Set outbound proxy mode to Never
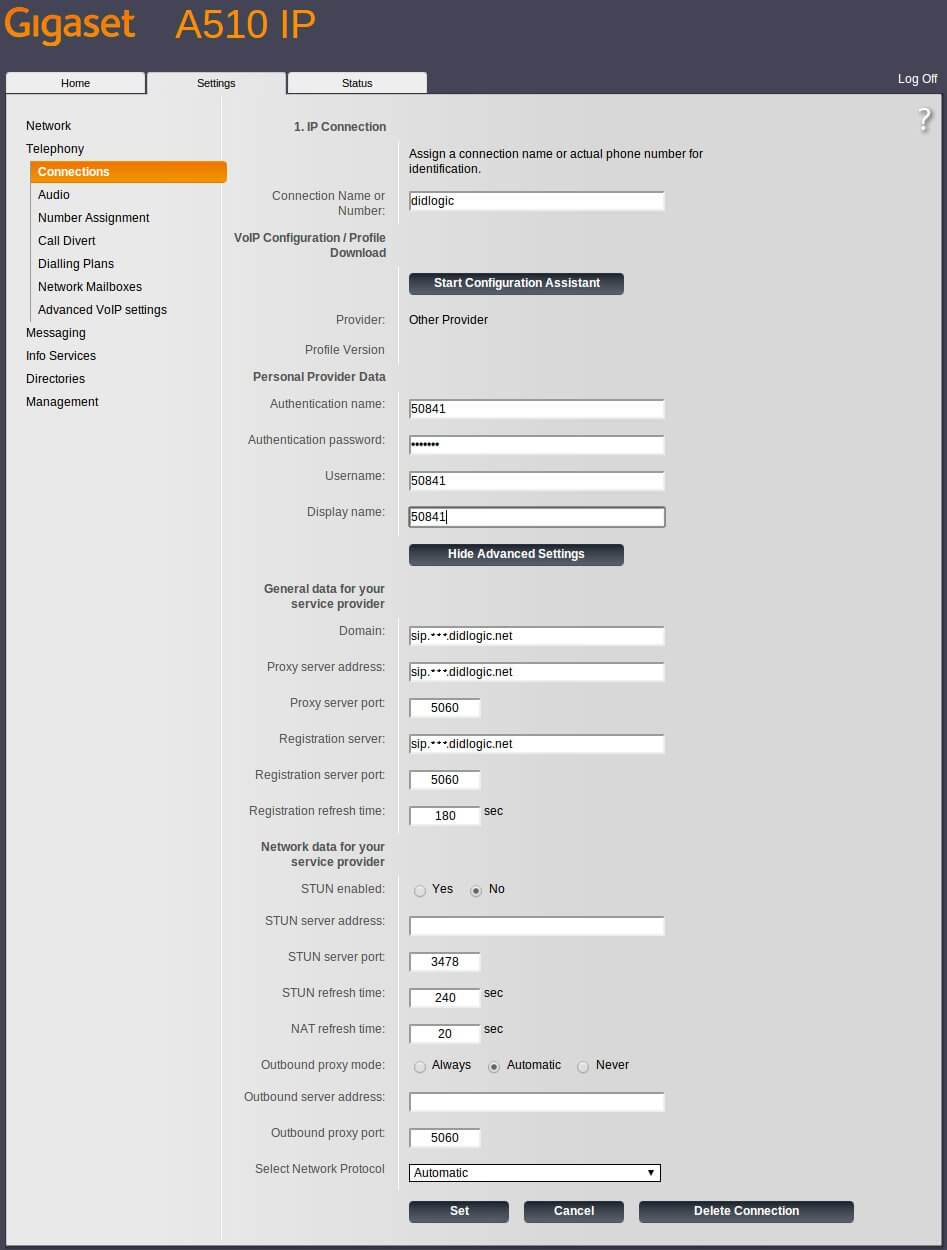The height and width of the screenshot is (1250, 947). [x=583, y=1067]
